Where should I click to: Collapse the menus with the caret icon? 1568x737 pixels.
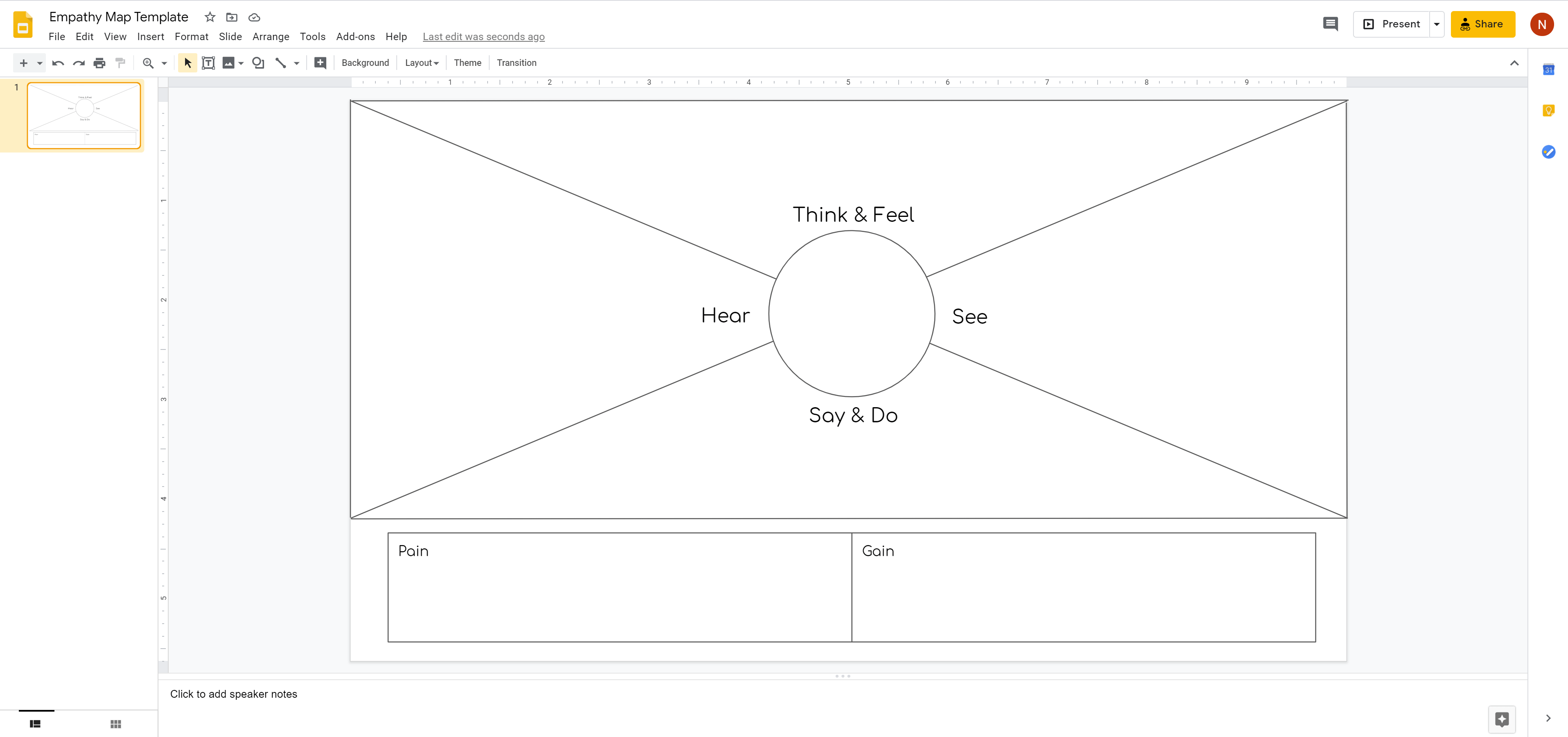1514,63
